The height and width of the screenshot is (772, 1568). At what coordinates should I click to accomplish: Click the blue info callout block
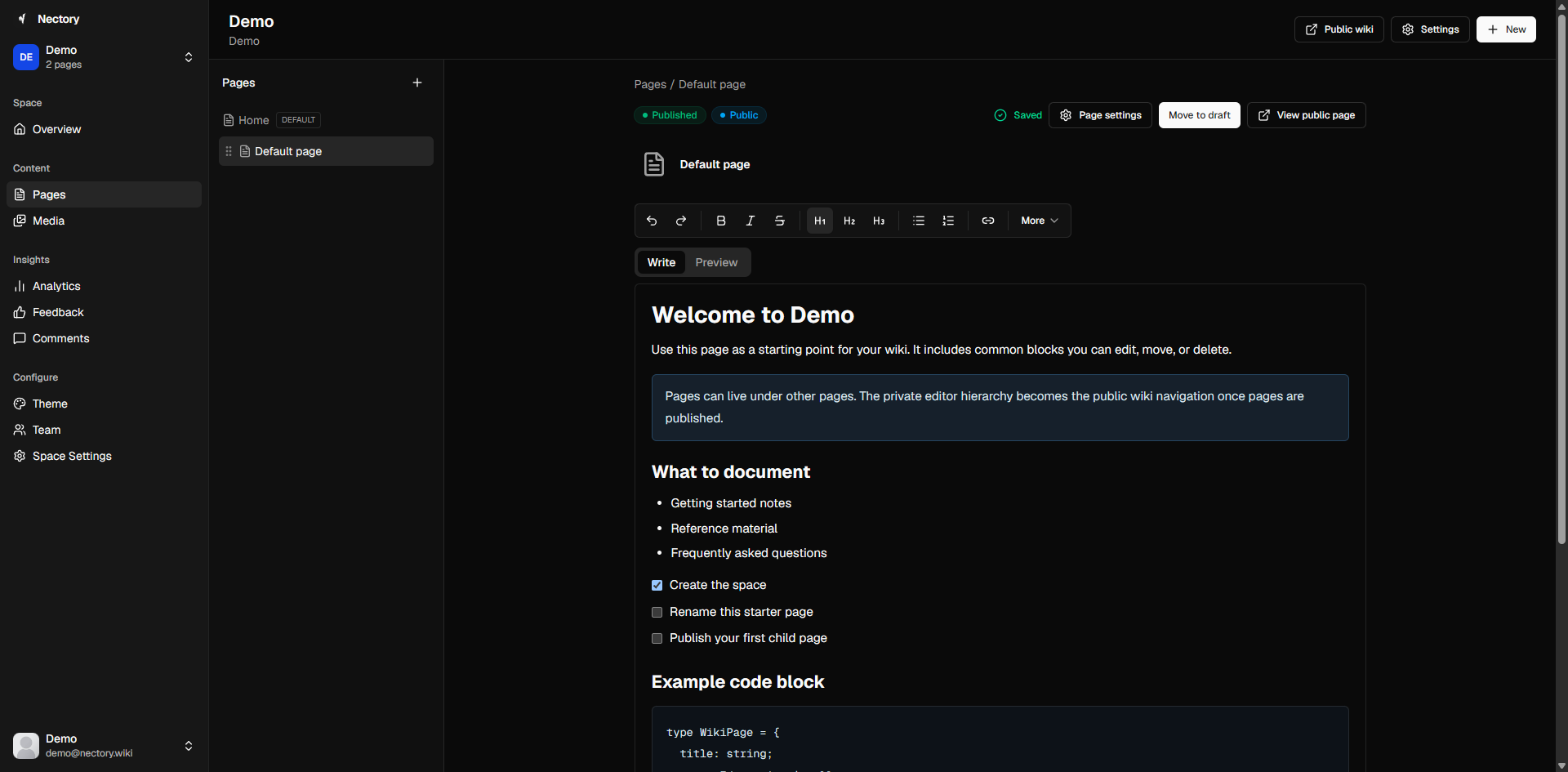pyautogui.click(x=1000, y=408)
